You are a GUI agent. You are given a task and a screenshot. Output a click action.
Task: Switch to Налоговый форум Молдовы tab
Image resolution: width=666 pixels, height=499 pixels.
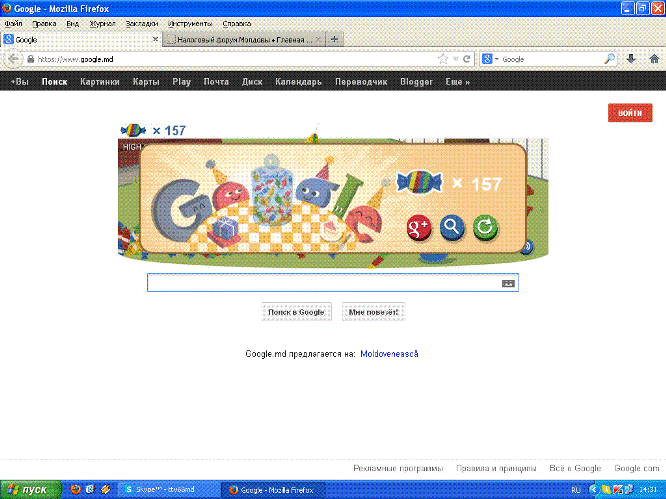[x=244, y=39]
